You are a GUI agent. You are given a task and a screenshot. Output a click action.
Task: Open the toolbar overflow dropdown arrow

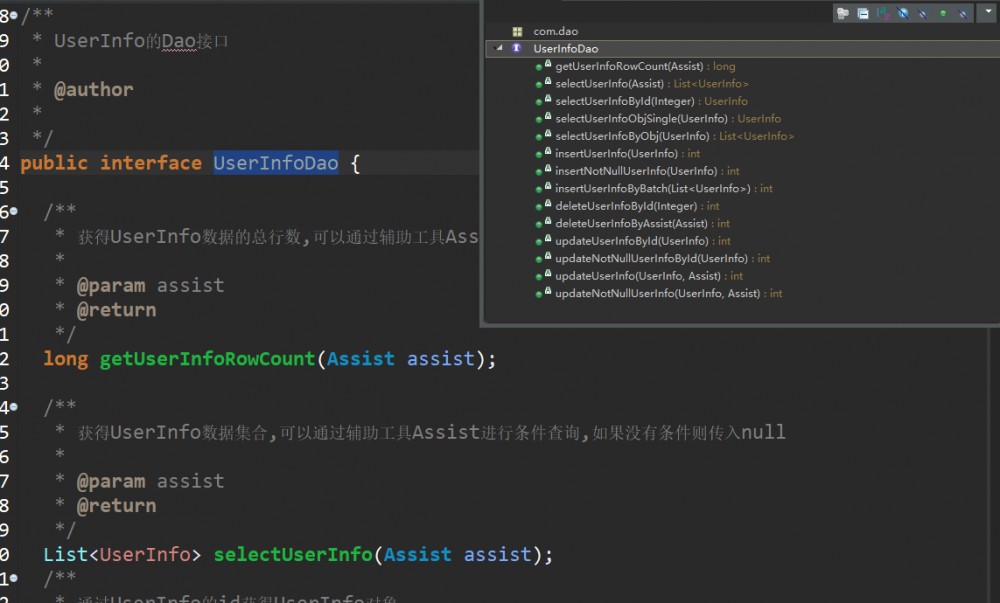[987, 12]
